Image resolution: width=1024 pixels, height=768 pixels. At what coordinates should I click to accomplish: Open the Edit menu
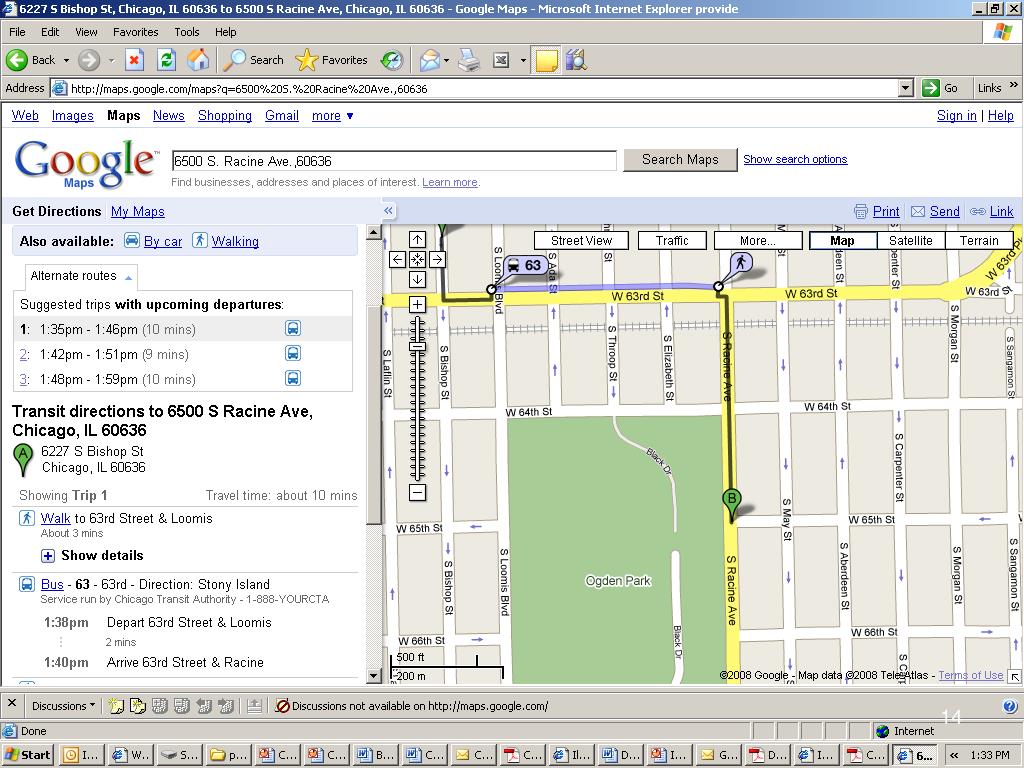[x=50, y=32]
